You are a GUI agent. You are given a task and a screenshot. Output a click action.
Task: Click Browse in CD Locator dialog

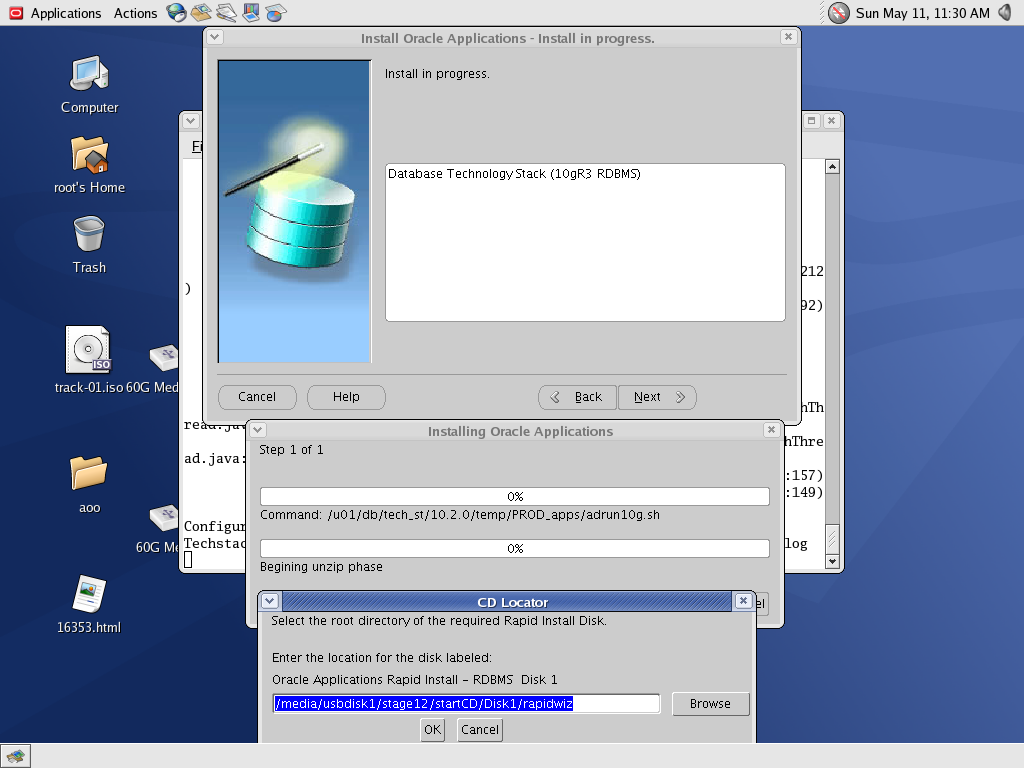coord(710,704)
